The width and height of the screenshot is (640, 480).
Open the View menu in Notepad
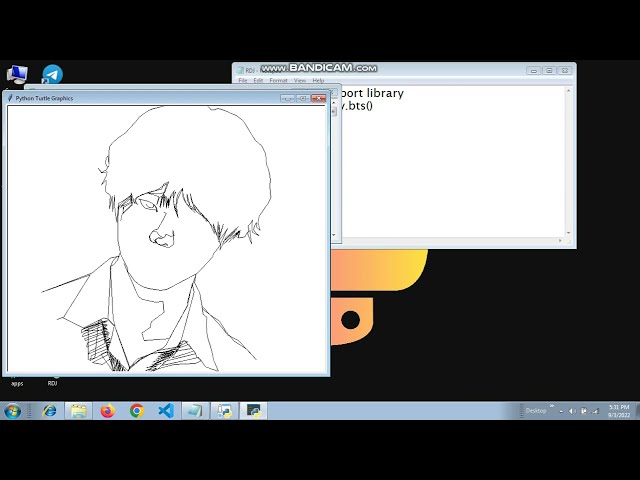(x=300, y=80)
